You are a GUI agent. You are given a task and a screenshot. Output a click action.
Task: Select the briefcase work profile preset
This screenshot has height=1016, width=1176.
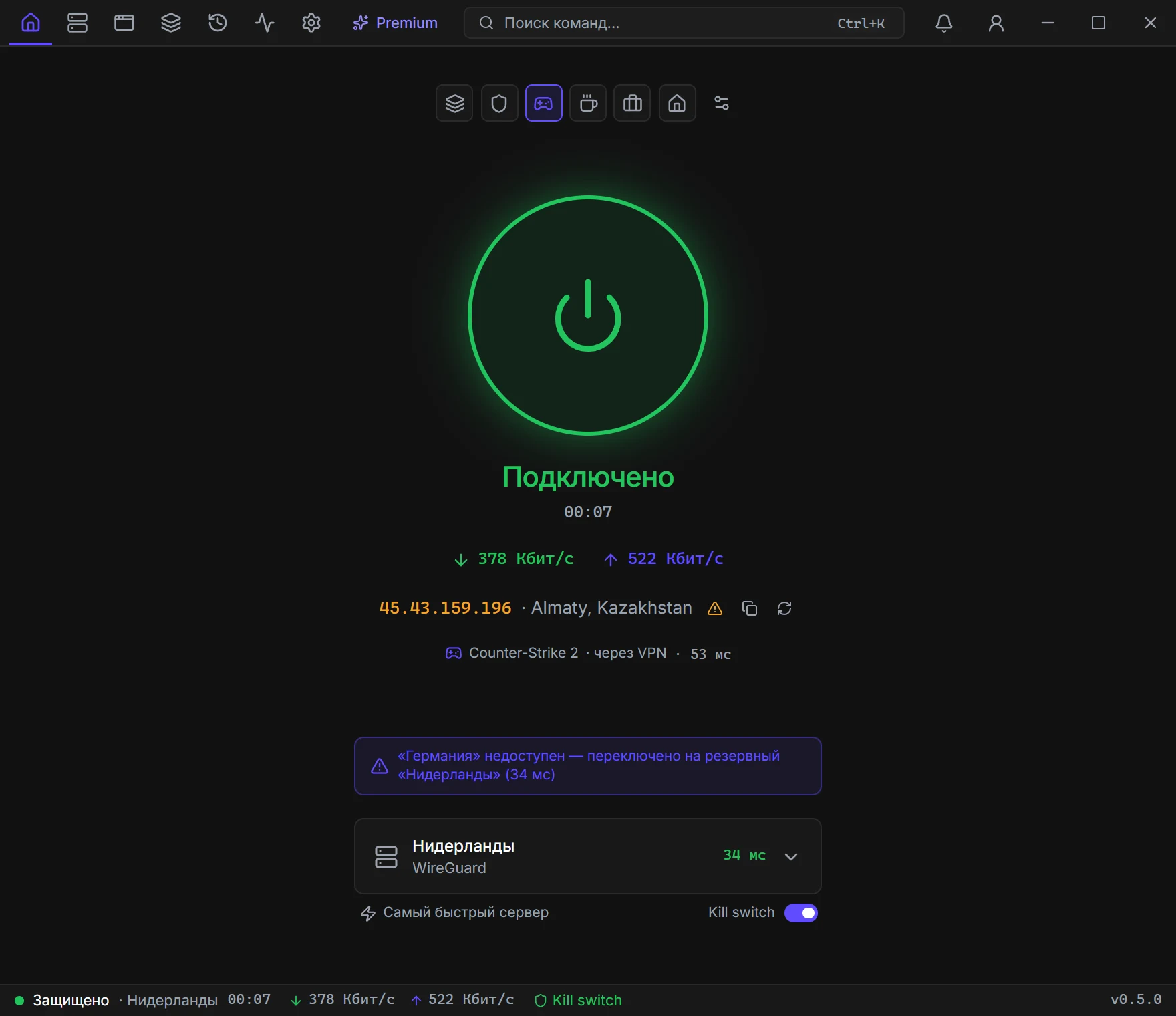(x=632, y=103)
